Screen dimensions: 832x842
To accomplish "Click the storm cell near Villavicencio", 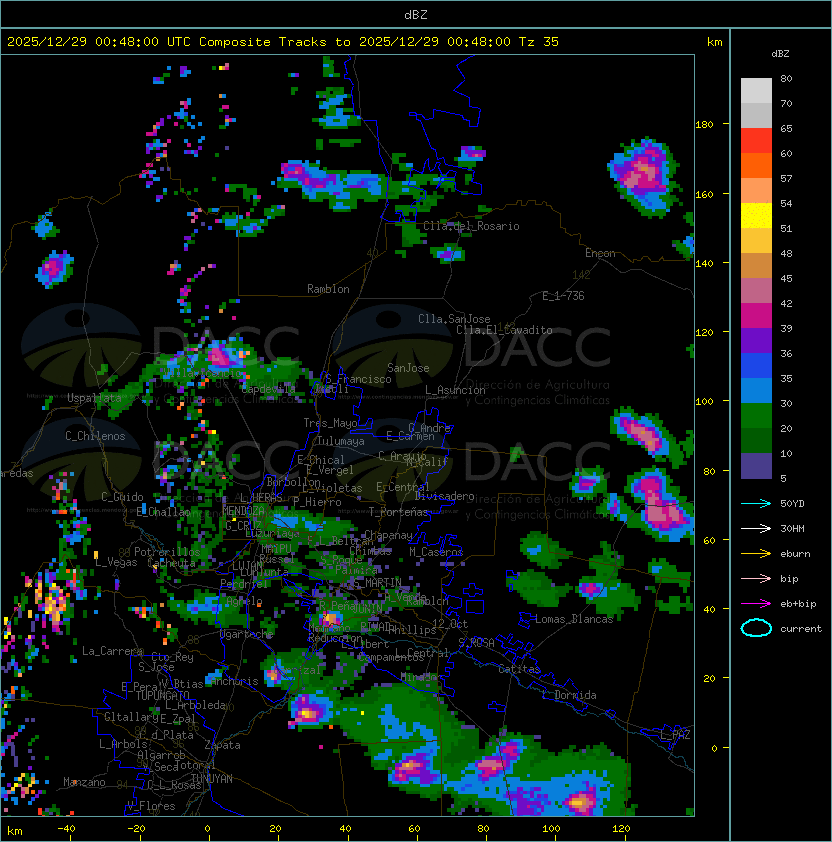I will pyautogui.click(x=220, y=355).
